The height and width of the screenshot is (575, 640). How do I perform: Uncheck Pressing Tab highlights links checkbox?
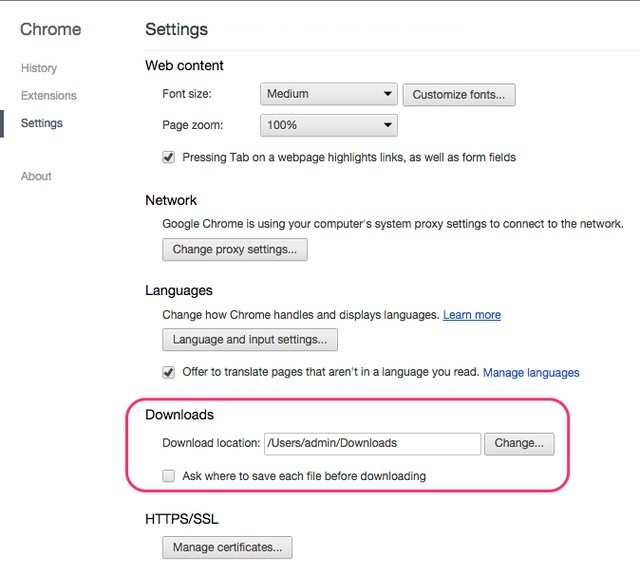(168, 158)
